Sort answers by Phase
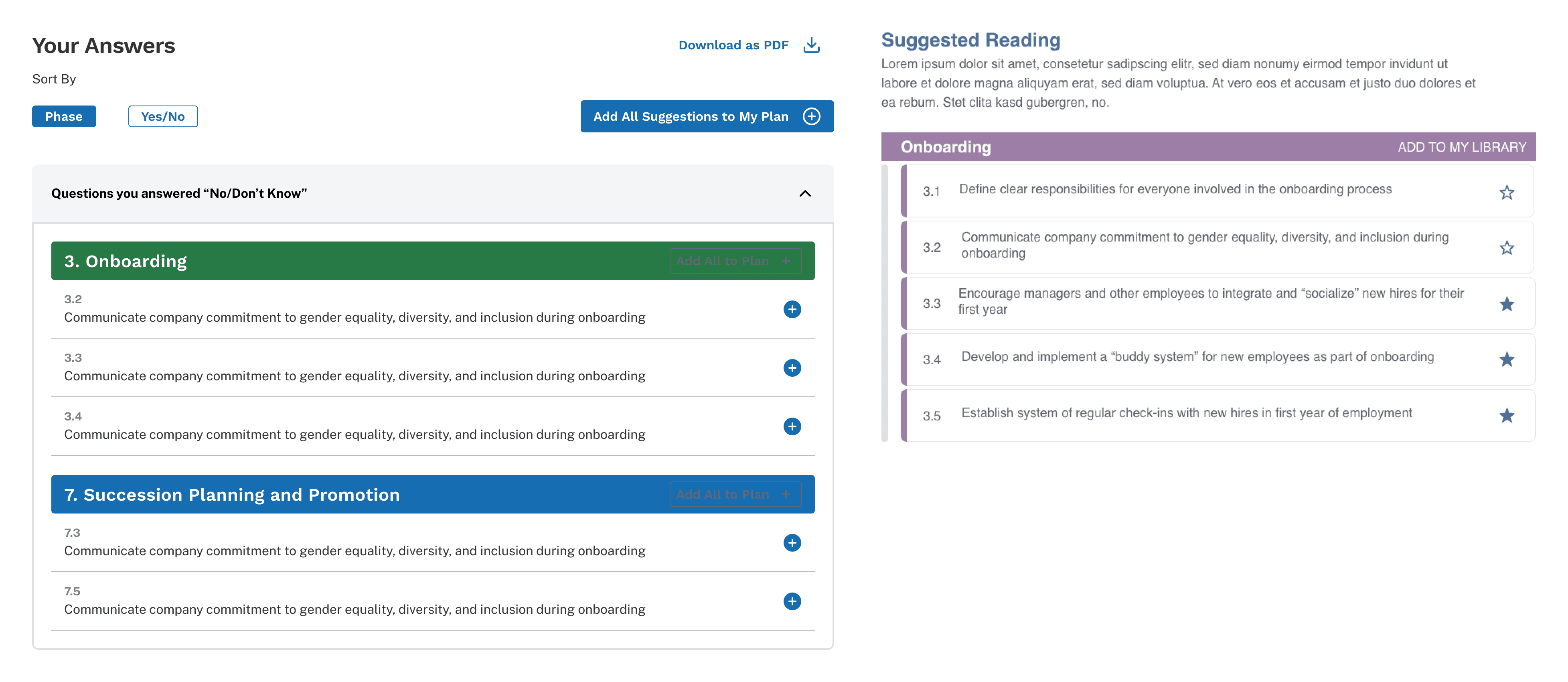 (64, 116)
